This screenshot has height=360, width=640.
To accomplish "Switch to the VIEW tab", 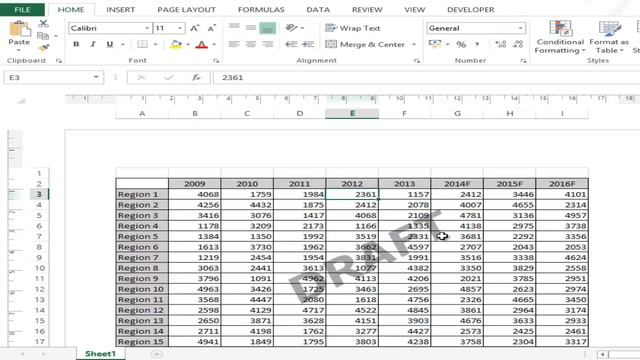I will 415,9.
